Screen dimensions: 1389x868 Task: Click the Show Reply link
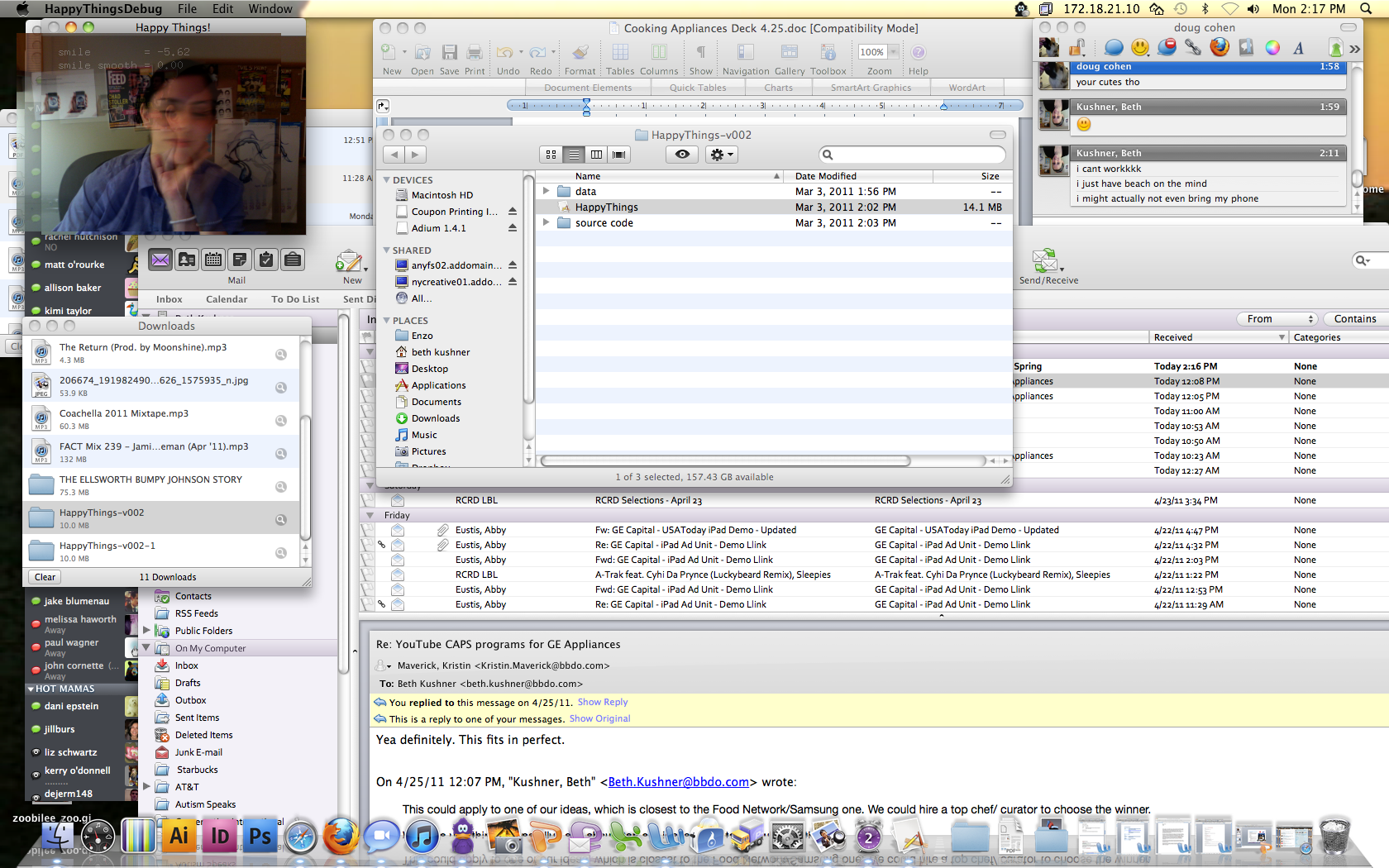603,702
